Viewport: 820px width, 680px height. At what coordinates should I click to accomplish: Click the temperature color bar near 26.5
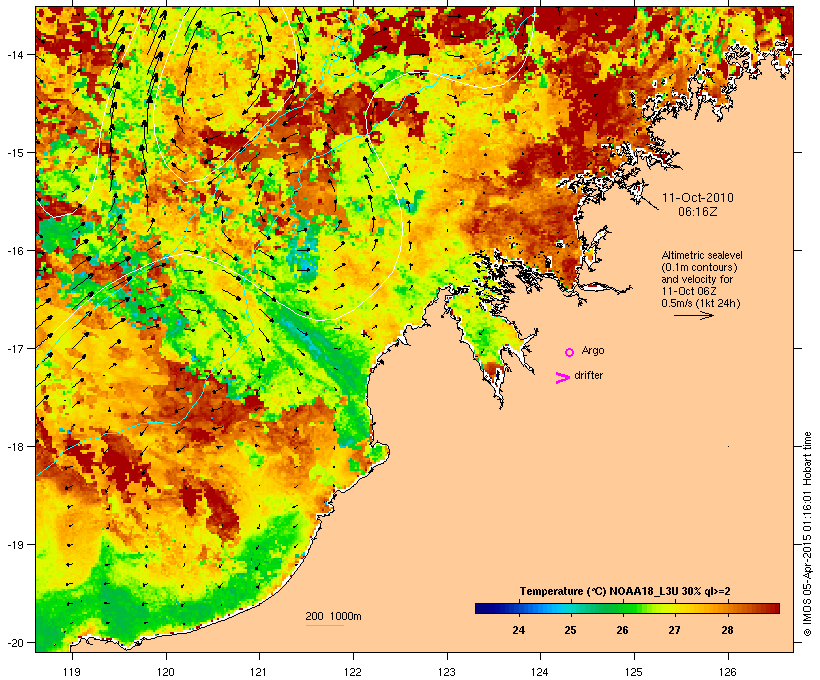648,608
